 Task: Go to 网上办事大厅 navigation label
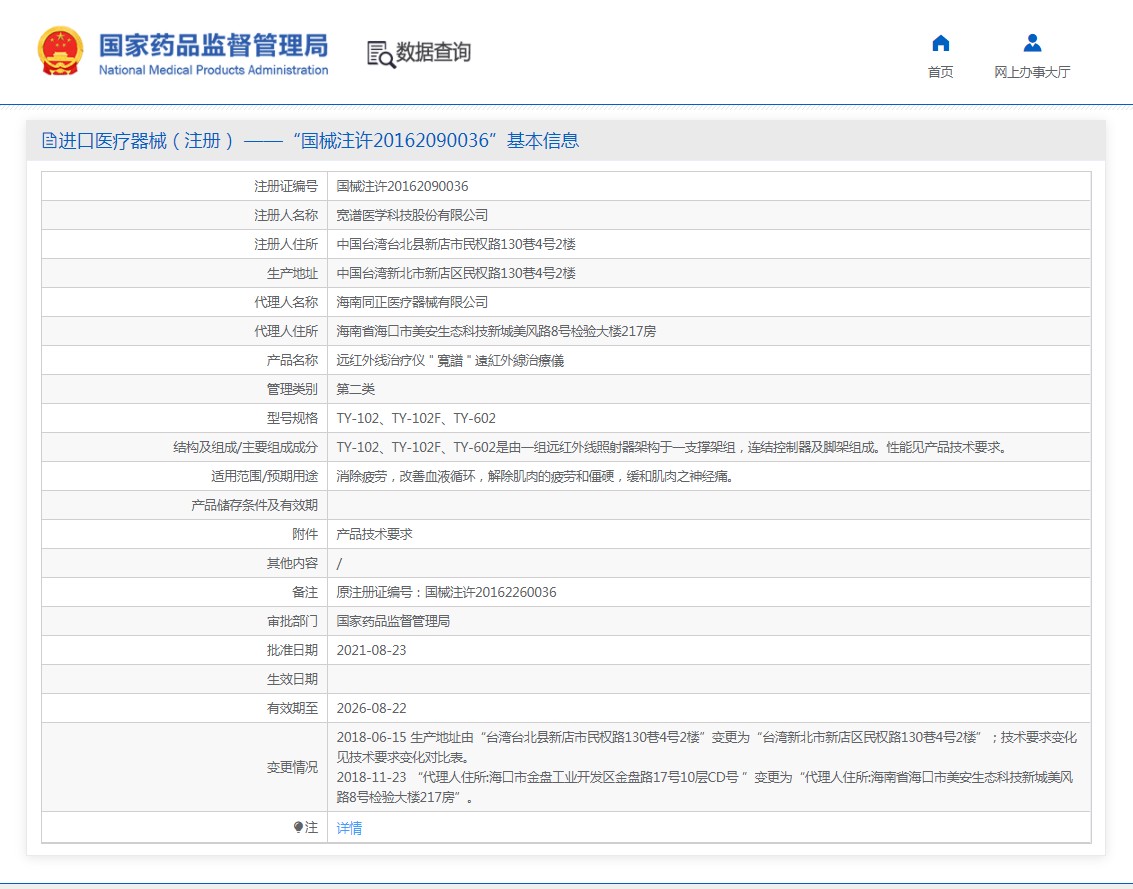point(1032,72)
